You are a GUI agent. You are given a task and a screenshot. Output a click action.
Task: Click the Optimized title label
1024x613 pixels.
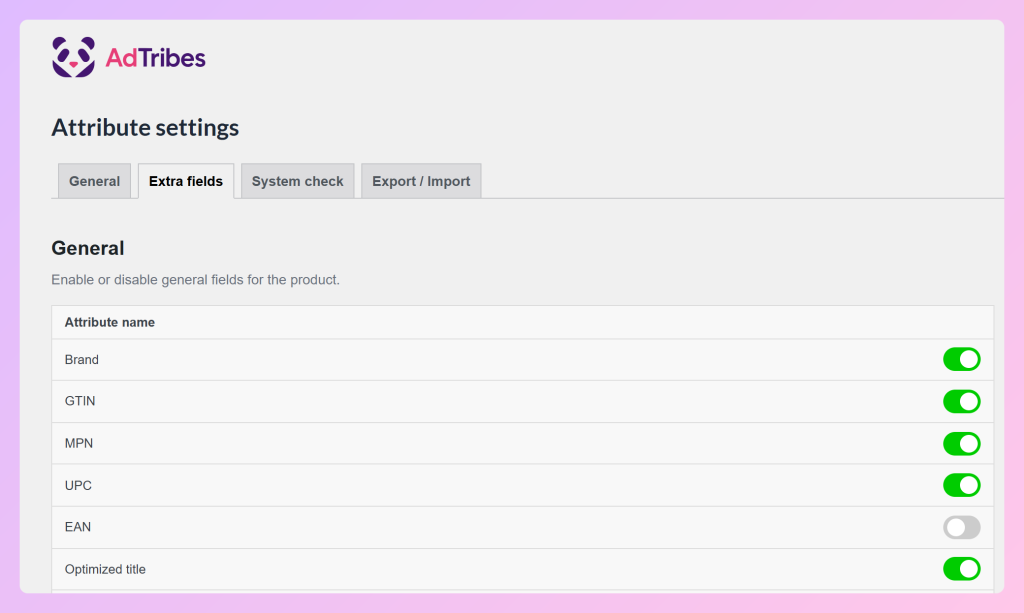pos(105,570)
